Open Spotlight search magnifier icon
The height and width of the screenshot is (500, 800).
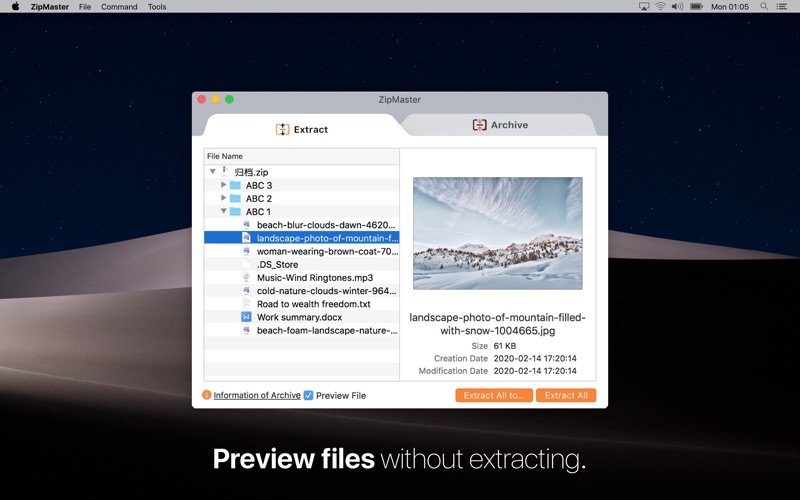point(764,7)
